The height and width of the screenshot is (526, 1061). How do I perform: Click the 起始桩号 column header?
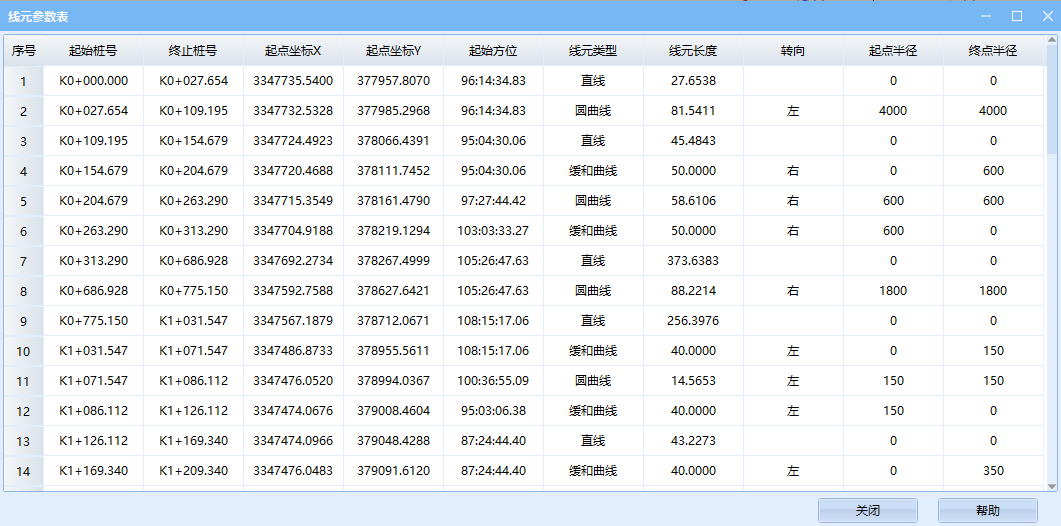[93, 51]
